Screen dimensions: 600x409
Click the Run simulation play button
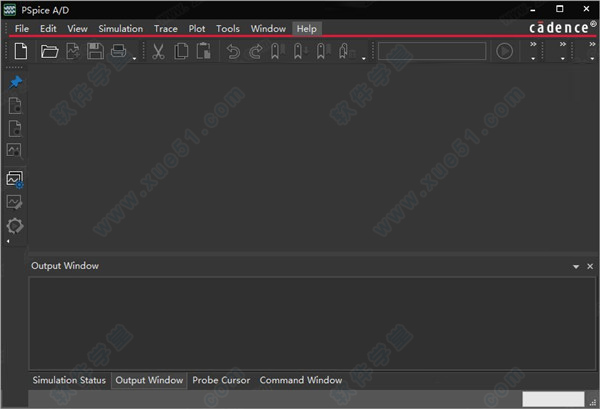505,51
